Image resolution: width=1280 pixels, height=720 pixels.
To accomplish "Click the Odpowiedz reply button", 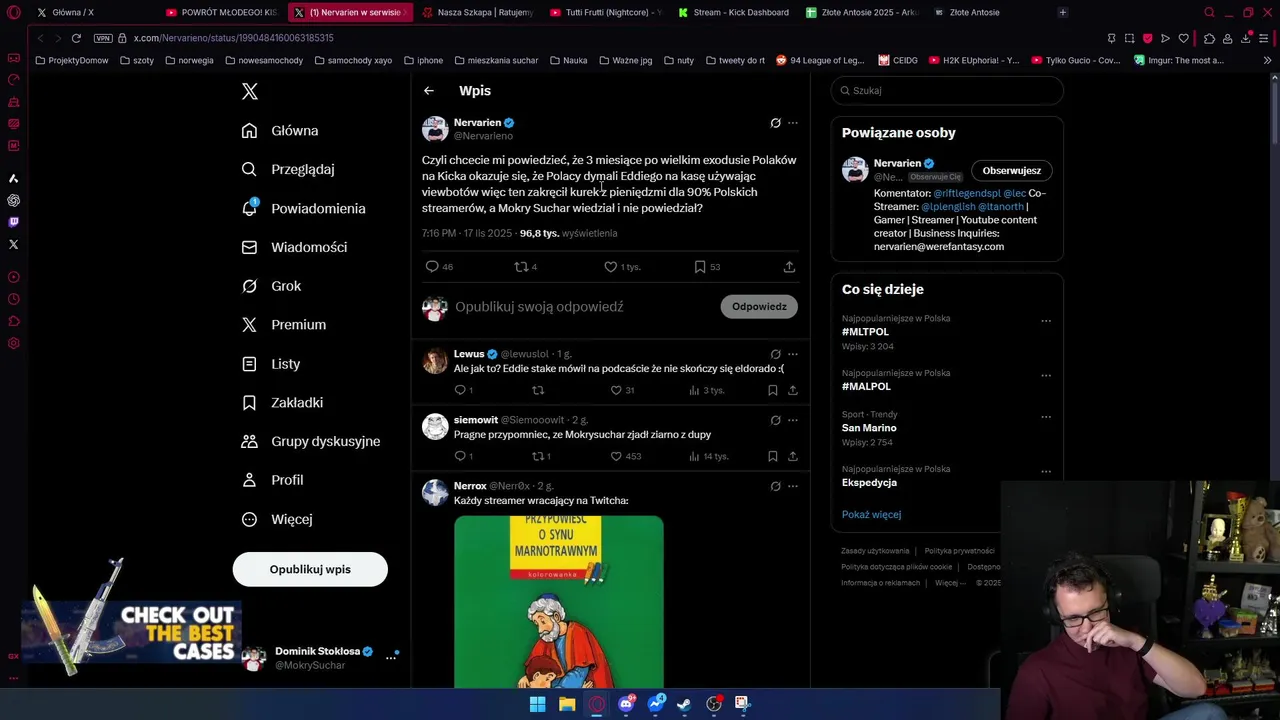I will (x=759, y=306).
